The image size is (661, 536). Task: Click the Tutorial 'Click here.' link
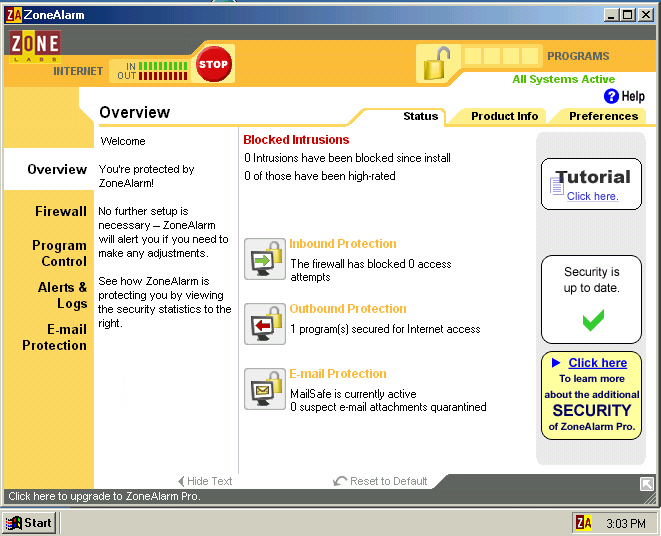pos(592,196)
